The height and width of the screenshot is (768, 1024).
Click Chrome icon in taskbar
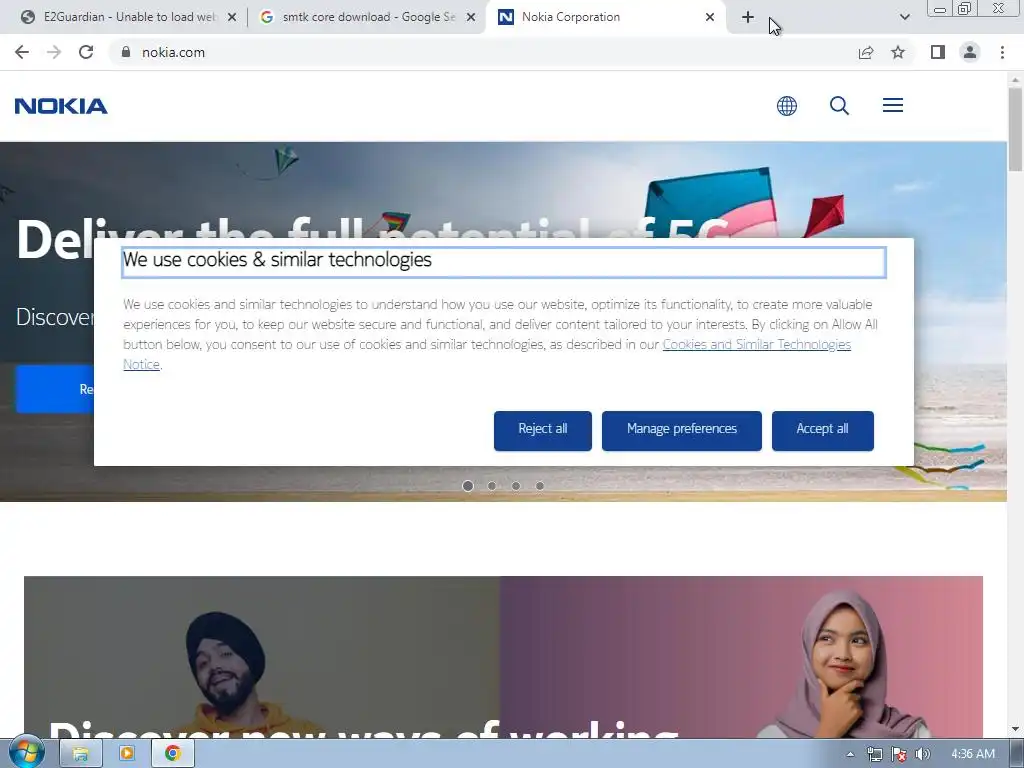[x=172, y=754]
